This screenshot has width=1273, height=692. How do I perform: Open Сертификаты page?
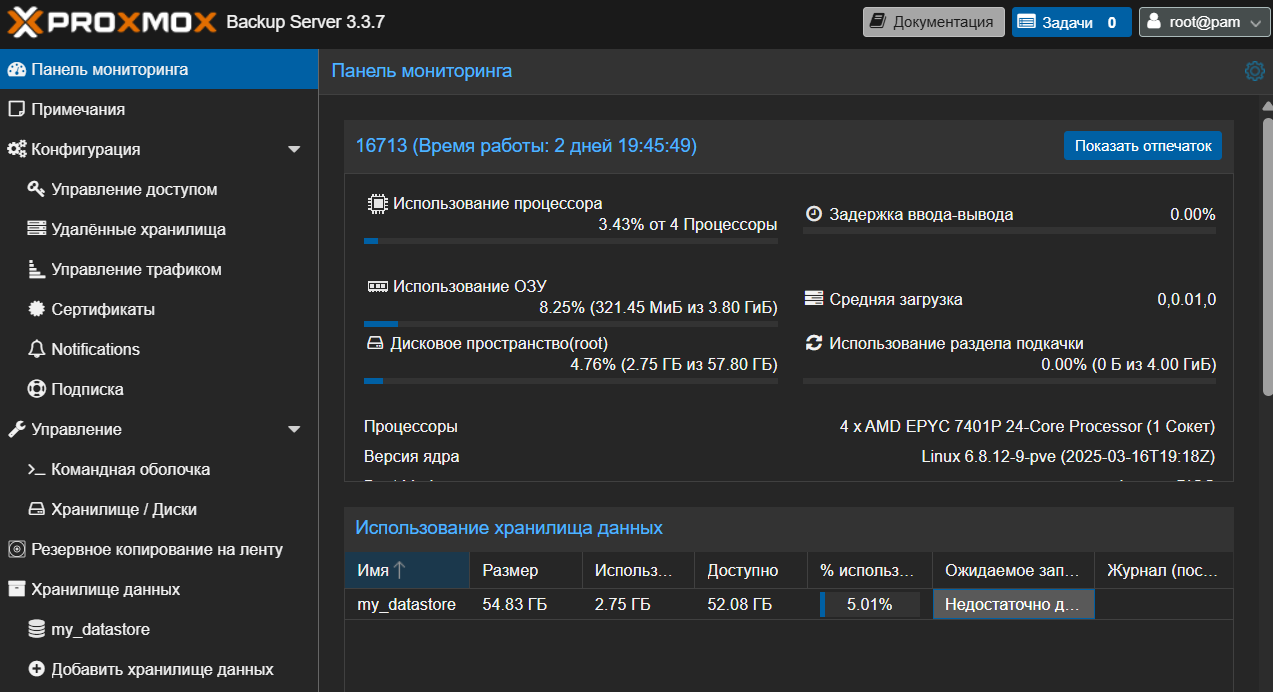point(159,310)
